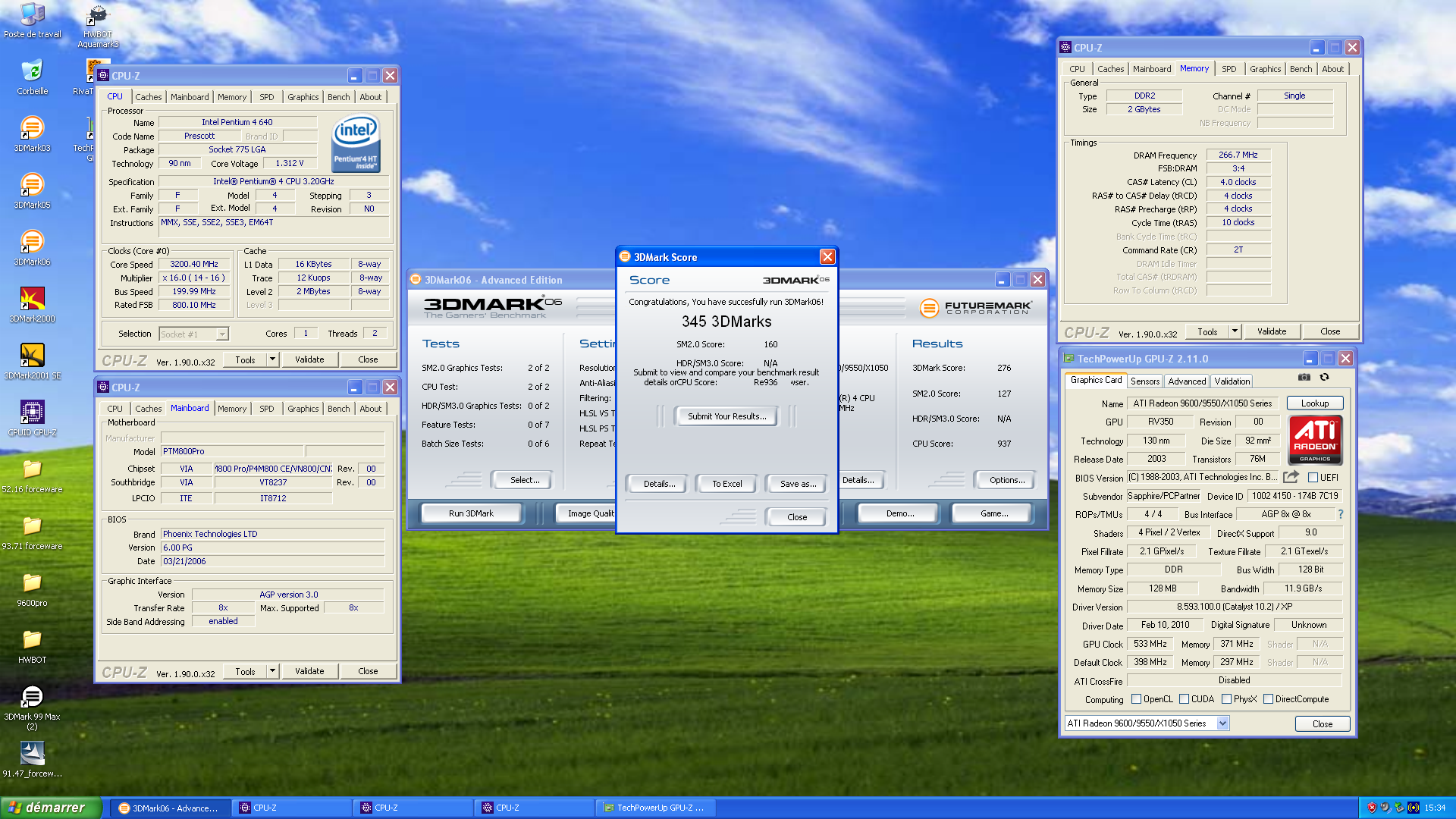Viewport: 1456px width, 819px height.
Task: Launch 3DMark2001 SE desktop shortcut
Action: [x=32, y=362]
